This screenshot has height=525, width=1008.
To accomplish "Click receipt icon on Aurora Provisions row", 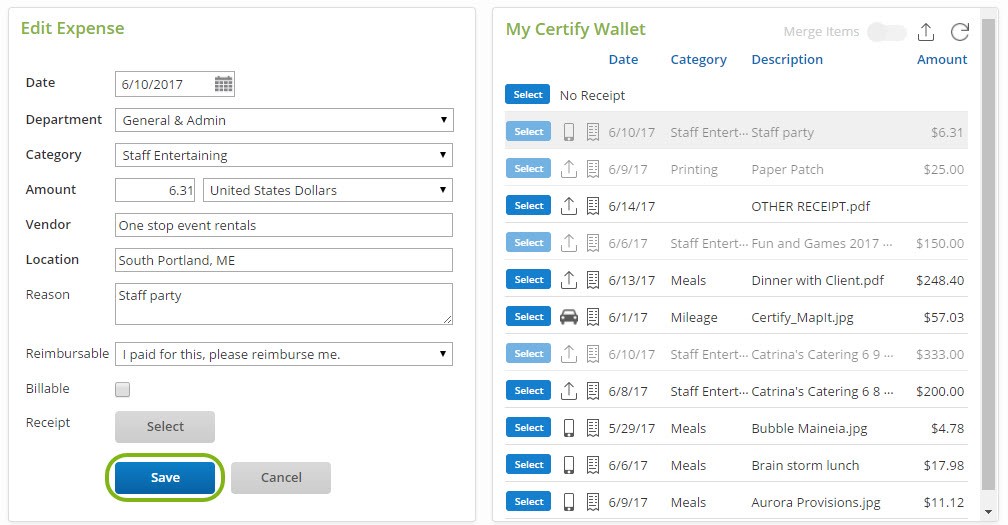I will tap(593, 502).
